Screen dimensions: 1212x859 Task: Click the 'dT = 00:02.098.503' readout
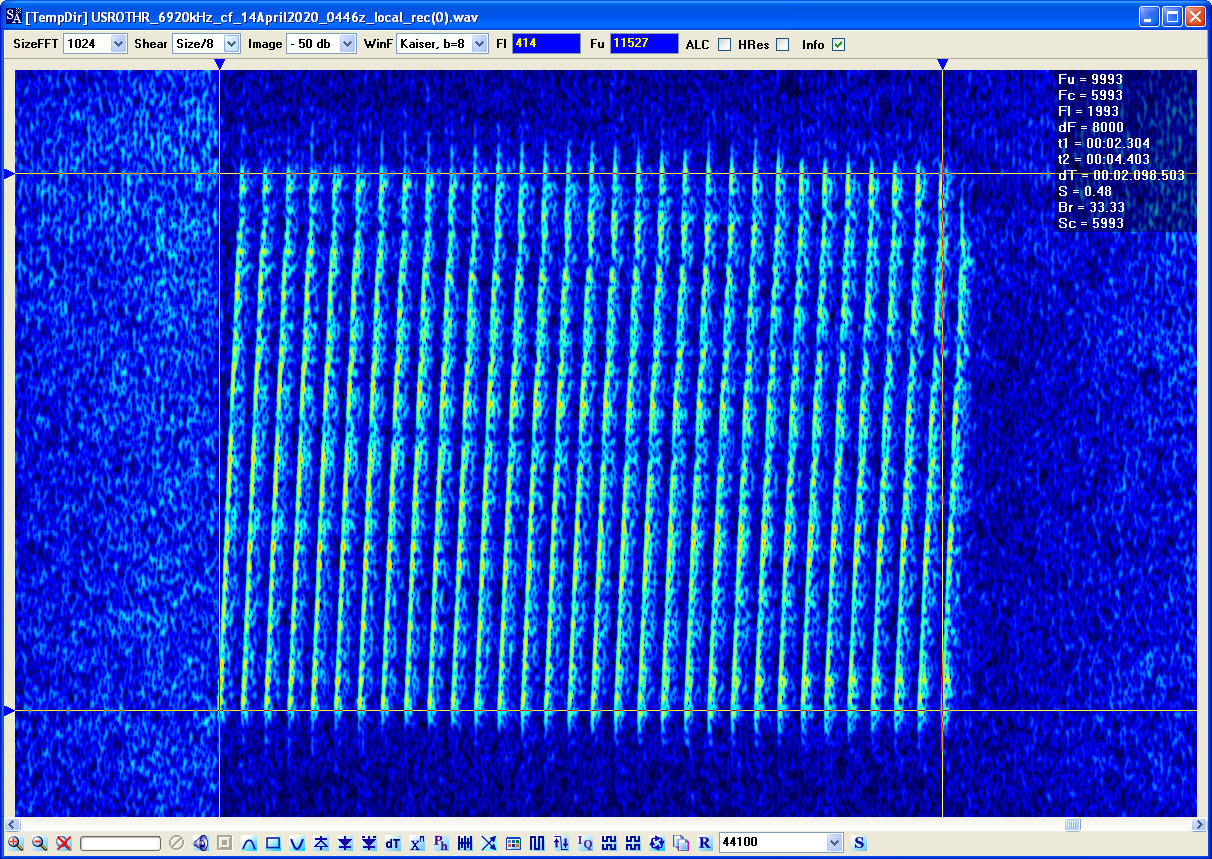tap(1121, 175)
